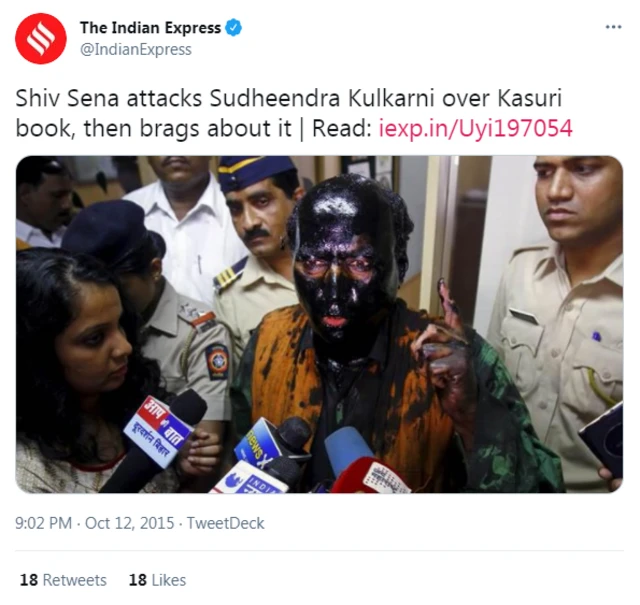Open The Indian Express profile name

[x=150, y=28]
